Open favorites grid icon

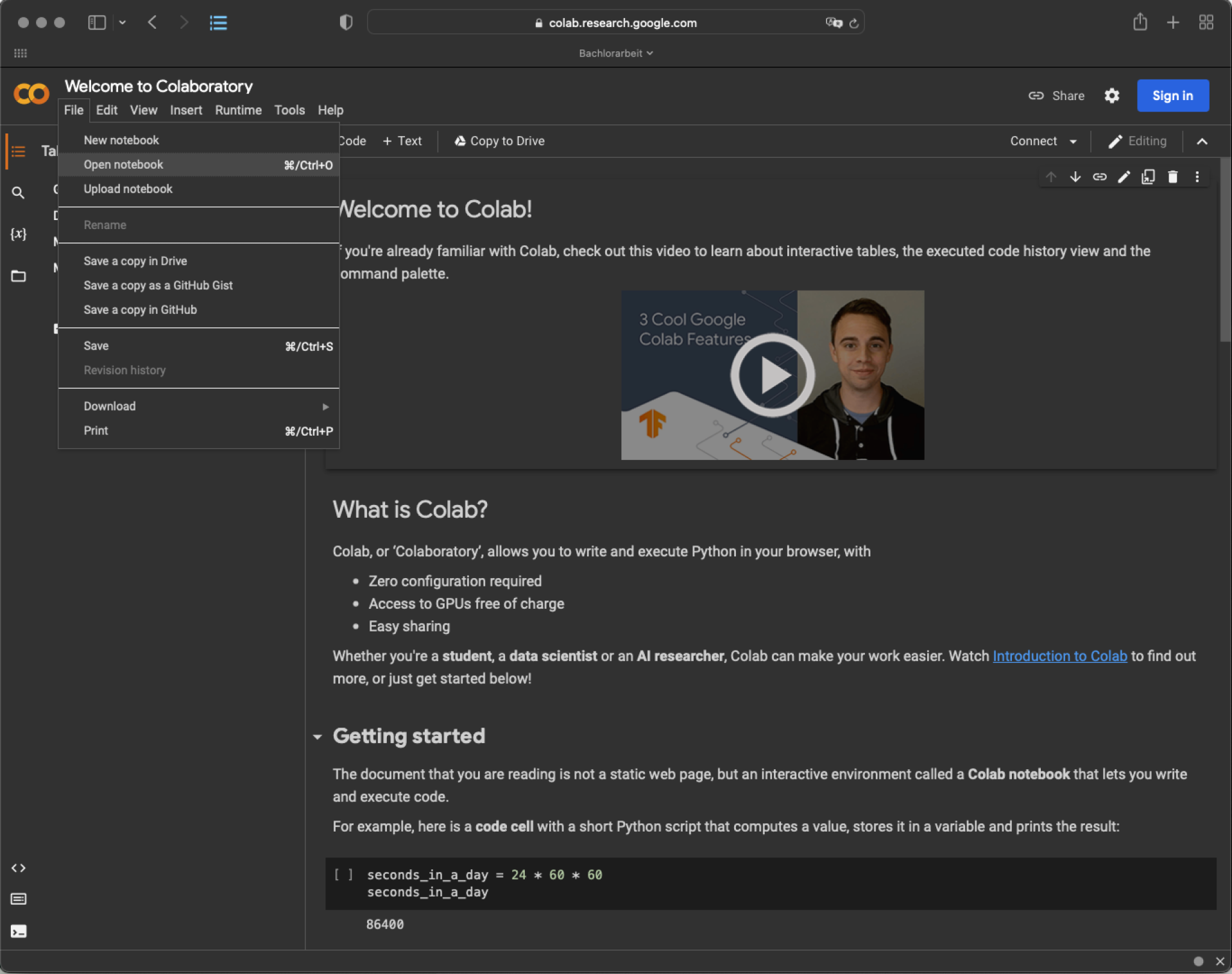click(x=21, y=53)
